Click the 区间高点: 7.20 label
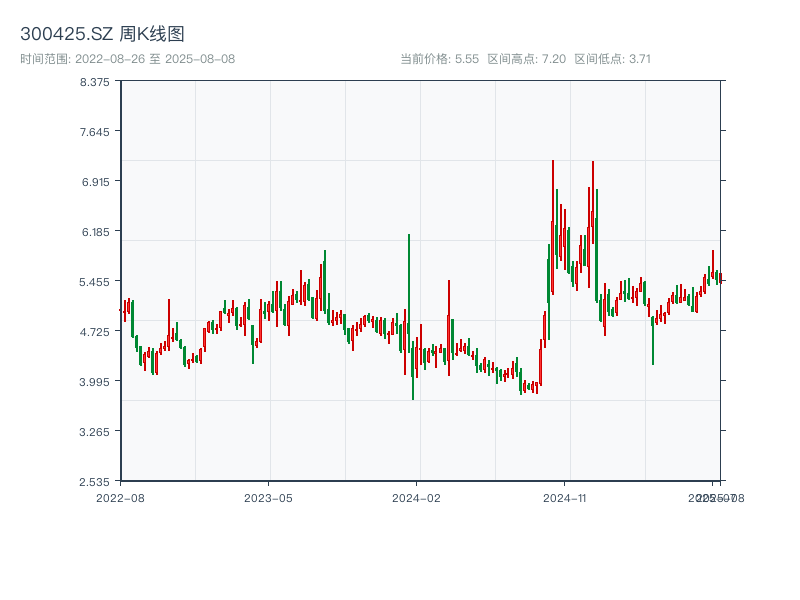This screenshot has width=800, height=600. 527,59
